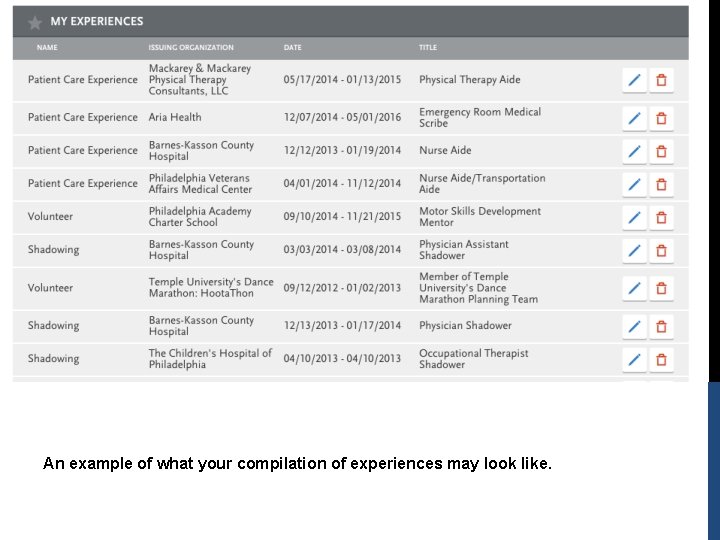The height and width of the screenshot is (540, 720).
Task: Delete the Occupational Therapist Shadower entry
Action: 661,360
